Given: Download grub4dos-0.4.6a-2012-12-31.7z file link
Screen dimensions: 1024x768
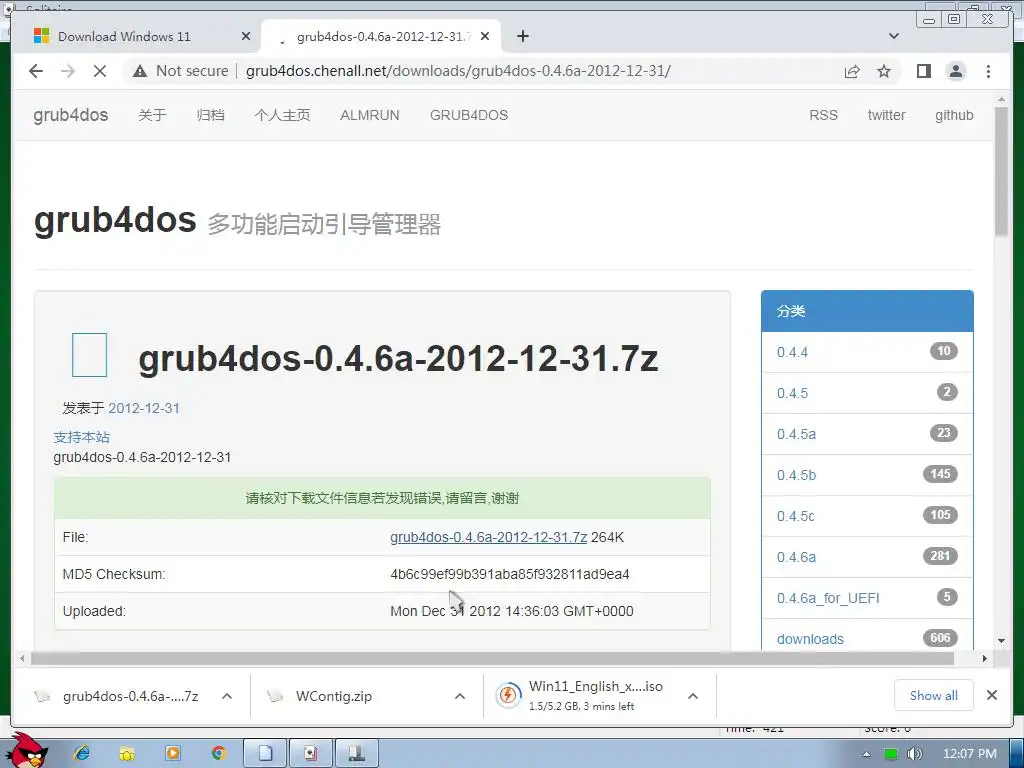Looking at the screenshot, I should (x=488, y=537).
